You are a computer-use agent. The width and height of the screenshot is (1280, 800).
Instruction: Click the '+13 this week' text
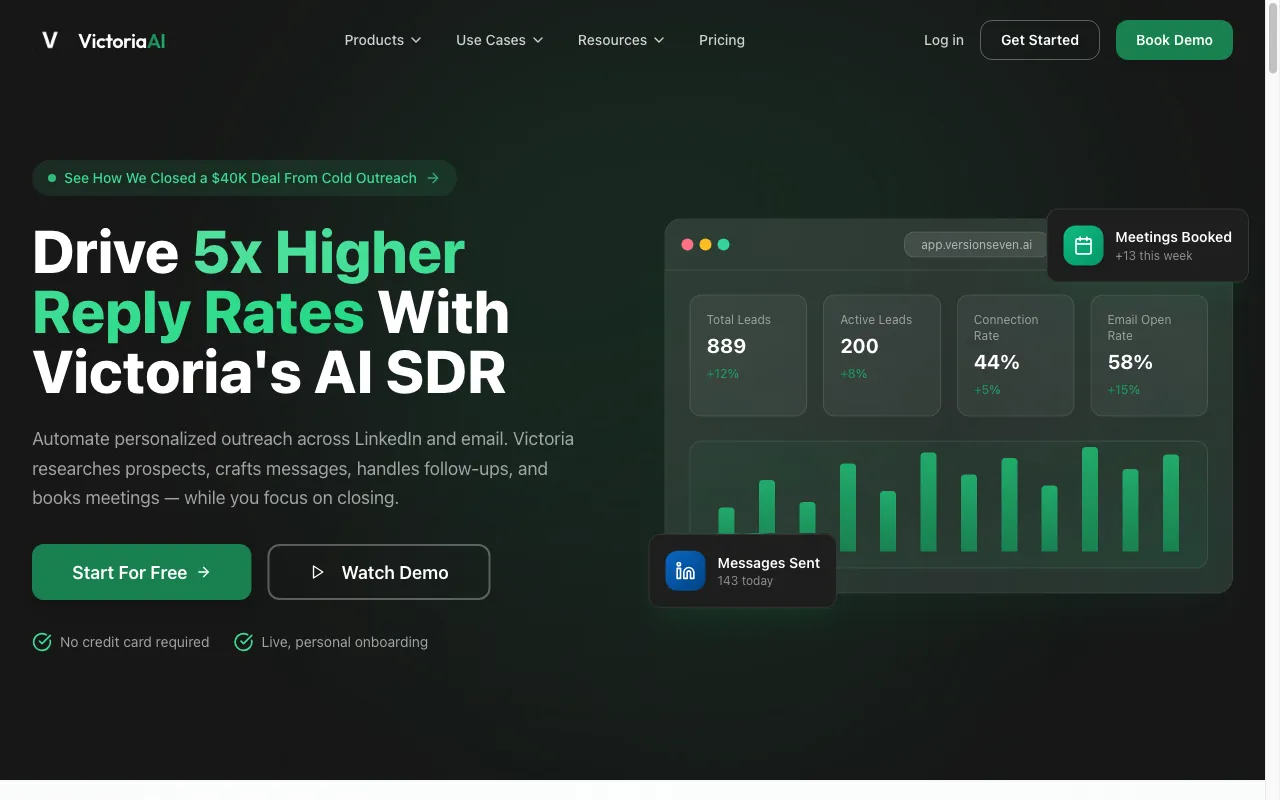pos(1154,256)
